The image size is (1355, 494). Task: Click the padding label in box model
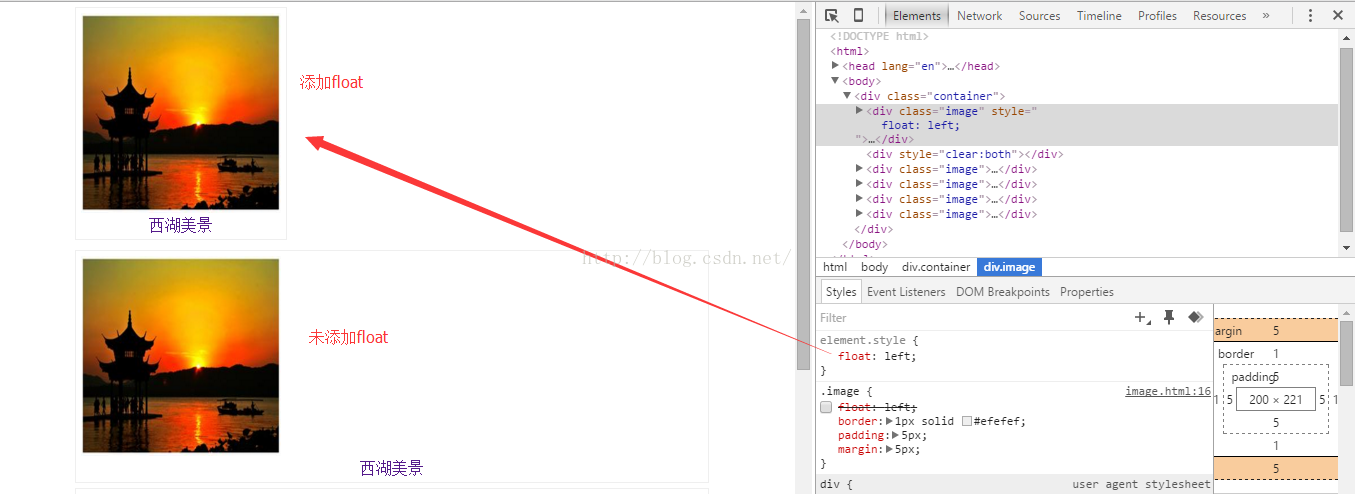point(1251,377)
